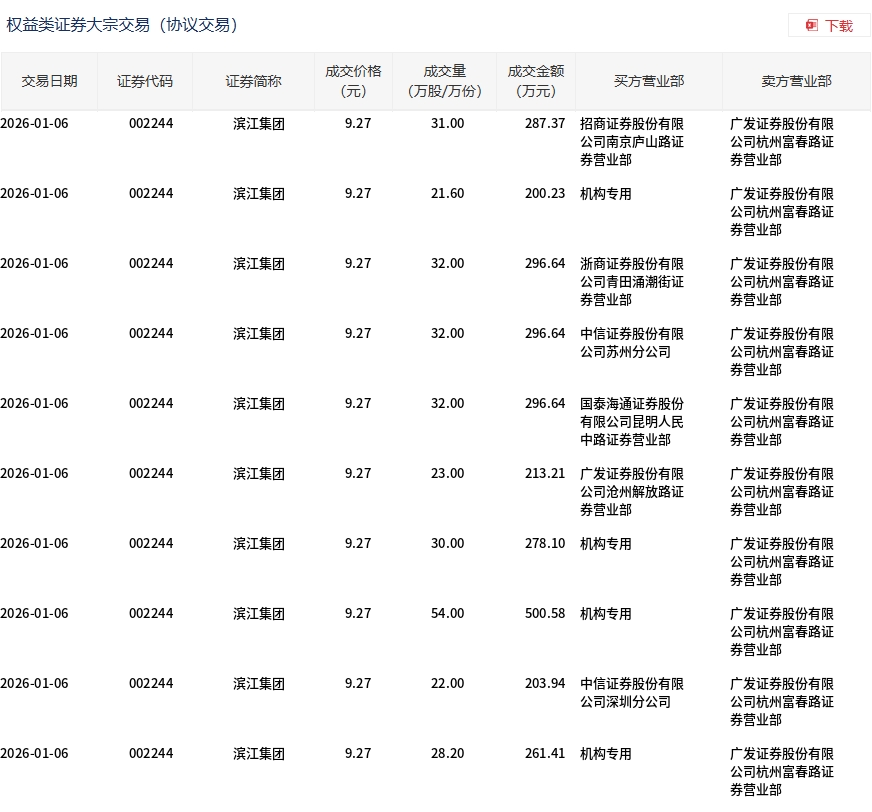Click buyer 中信证券股份有限公司深圳分公司
Image resolution: width=872 pixels, height=812 pixels.
(632, 692)
